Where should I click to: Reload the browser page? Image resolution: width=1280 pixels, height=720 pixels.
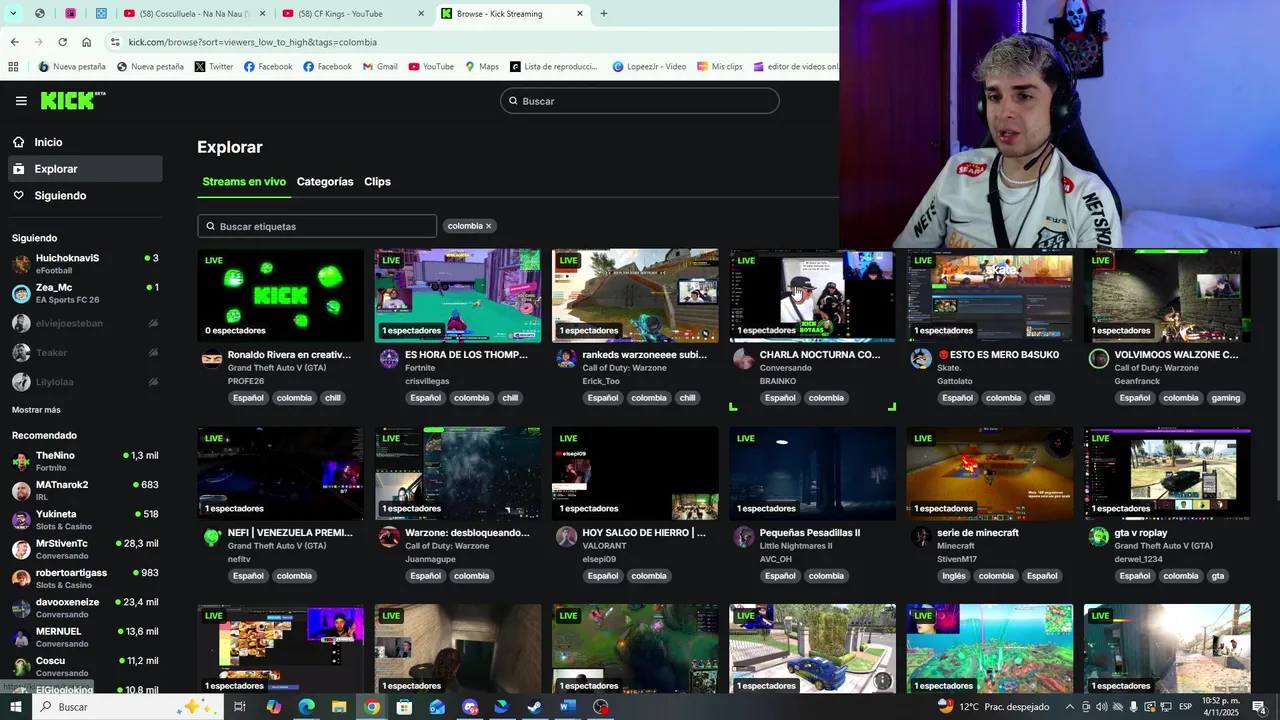(x=62, y=42)
